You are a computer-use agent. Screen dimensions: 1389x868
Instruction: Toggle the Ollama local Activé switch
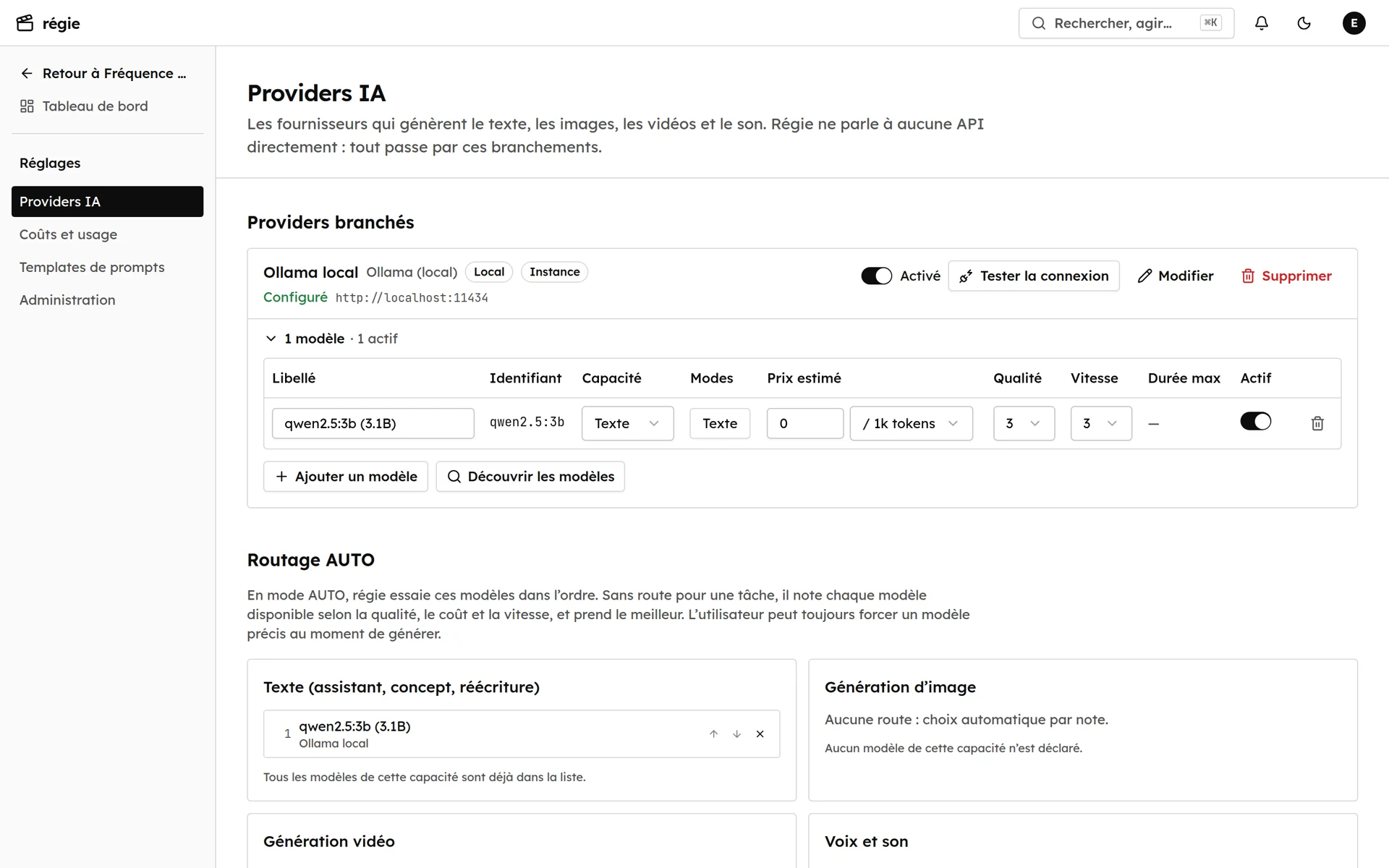coord(876,276)
